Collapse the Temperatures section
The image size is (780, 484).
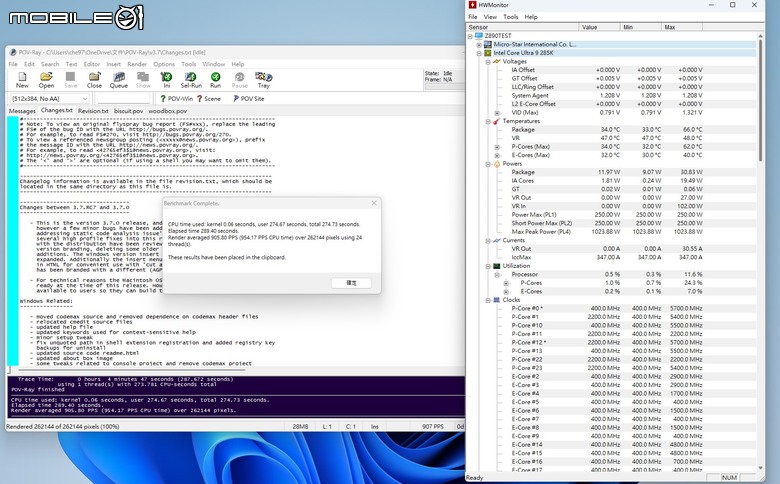(x=488, y=121)
